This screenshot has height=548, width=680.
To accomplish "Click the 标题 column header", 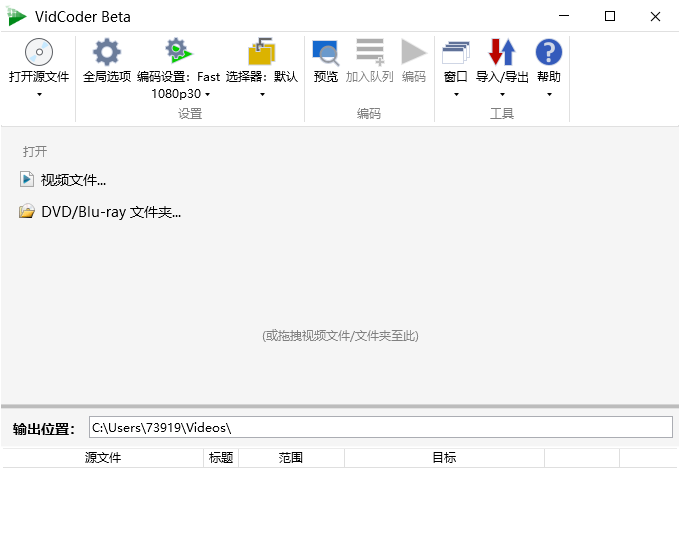I will tap(221, 458).
